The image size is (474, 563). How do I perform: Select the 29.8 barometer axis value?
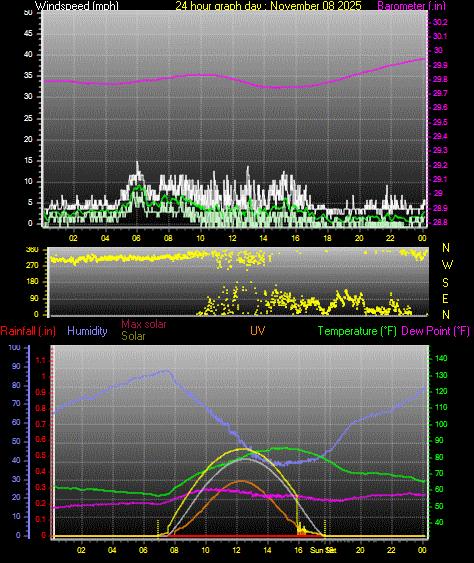[x=440, y=79]
